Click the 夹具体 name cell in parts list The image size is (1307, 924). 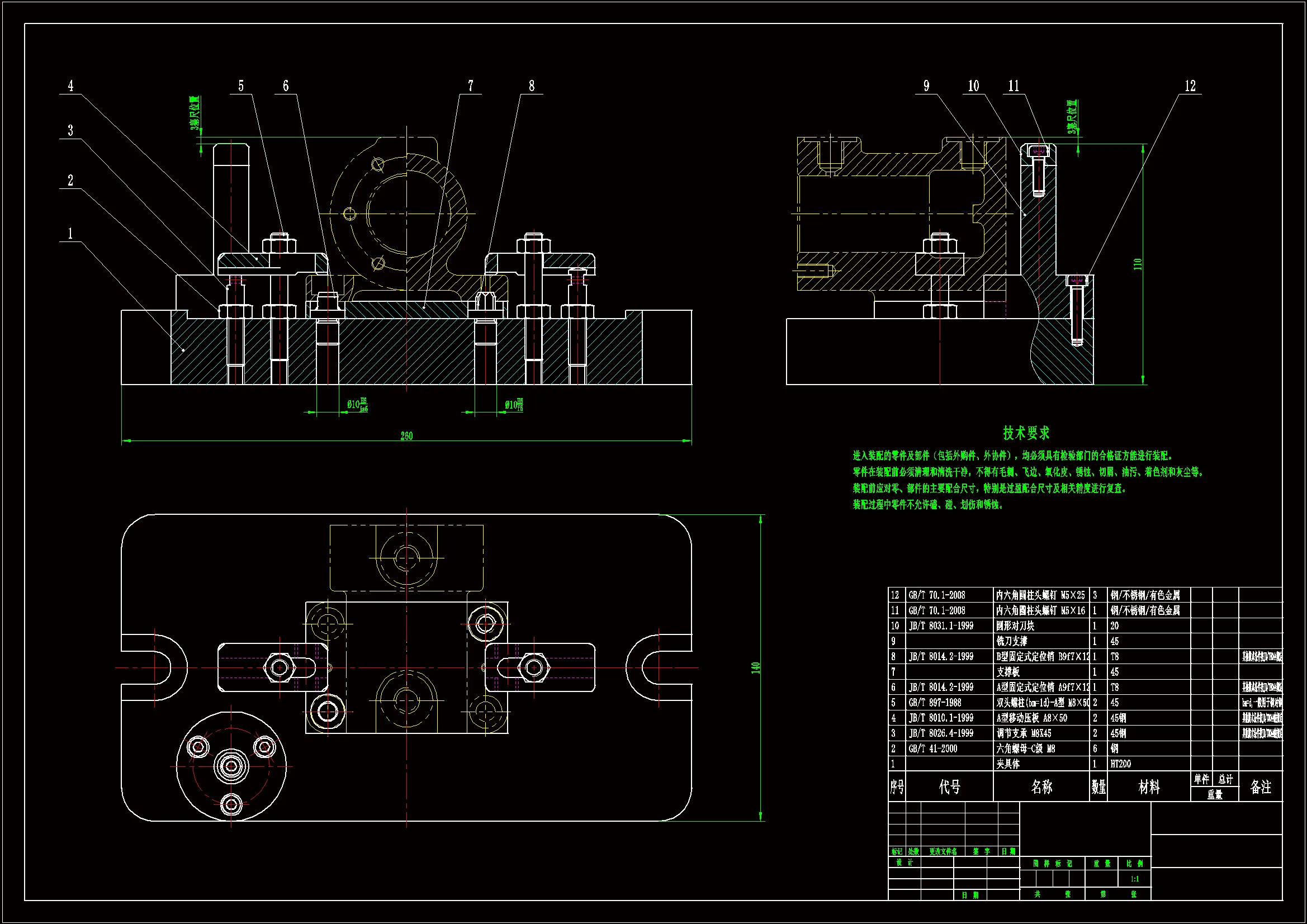pos(1007,764)
